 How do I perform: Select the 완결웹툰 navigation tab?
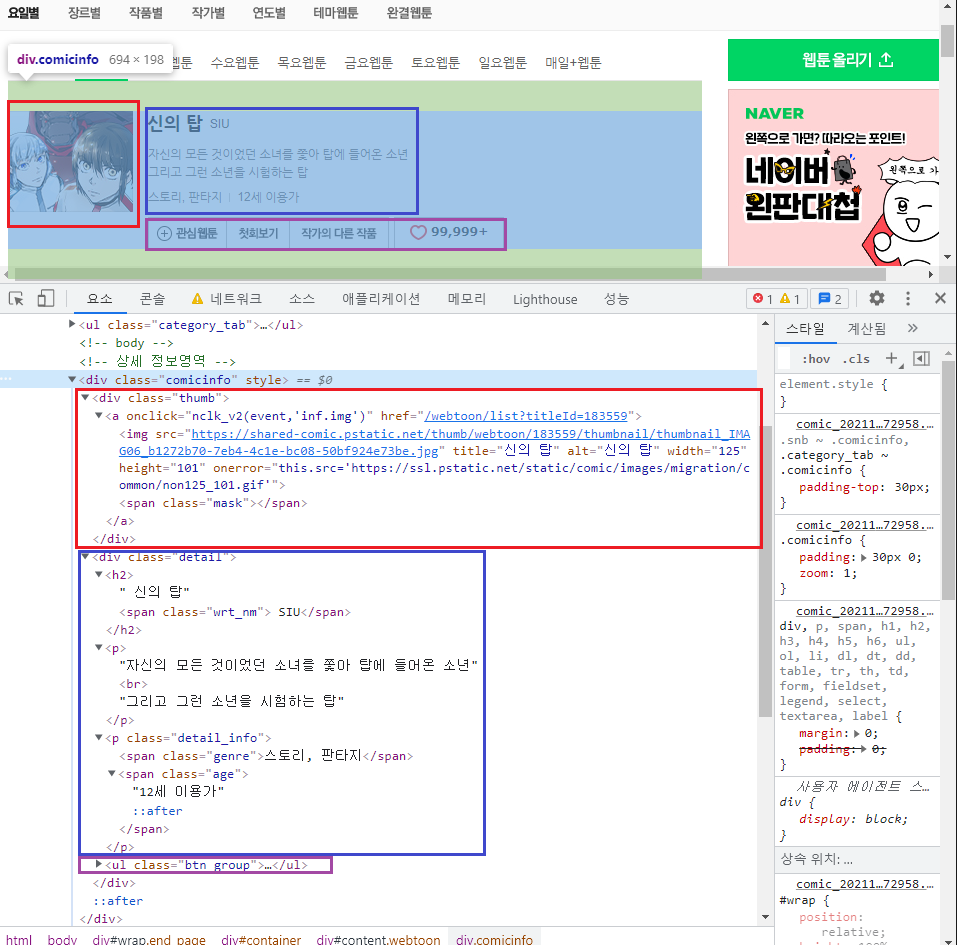point(409,13)
